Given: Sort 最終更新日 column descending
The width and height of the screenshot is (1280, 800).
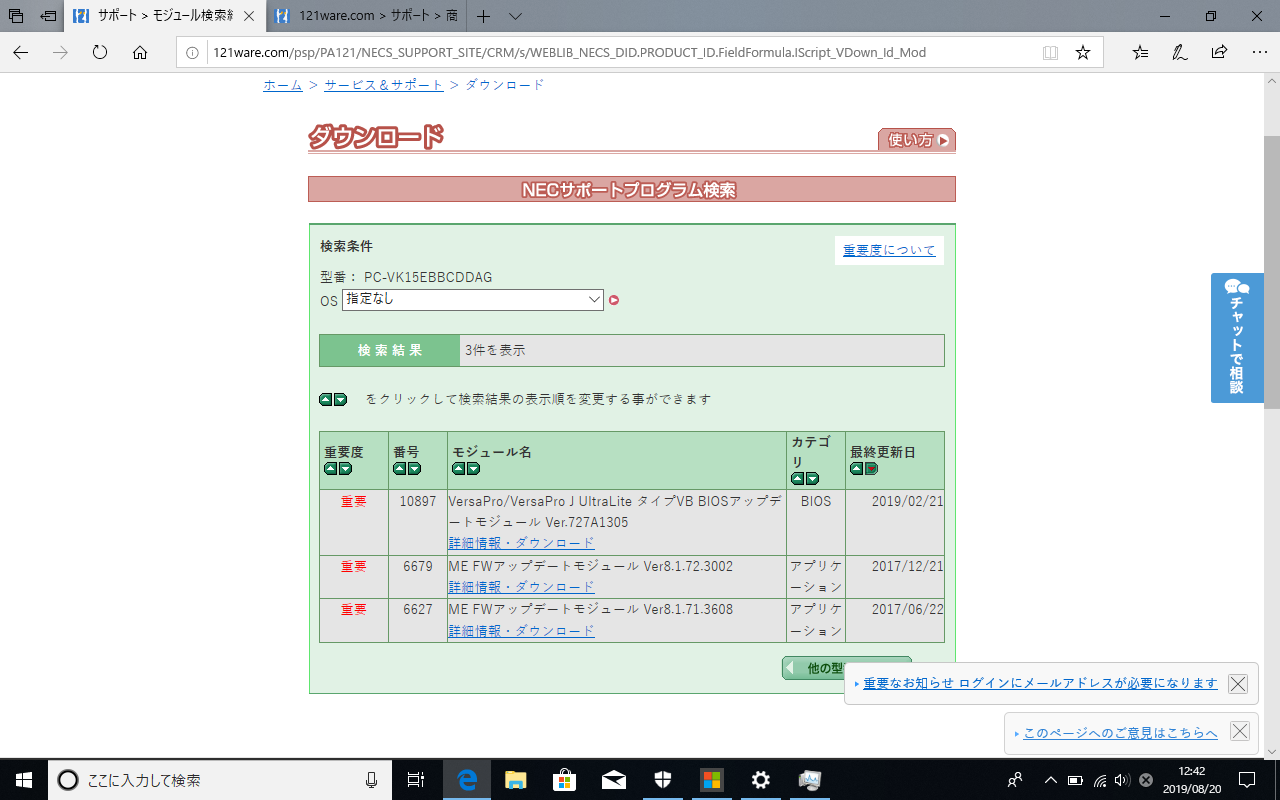Looking at the screenshot, I should (871, 469).
